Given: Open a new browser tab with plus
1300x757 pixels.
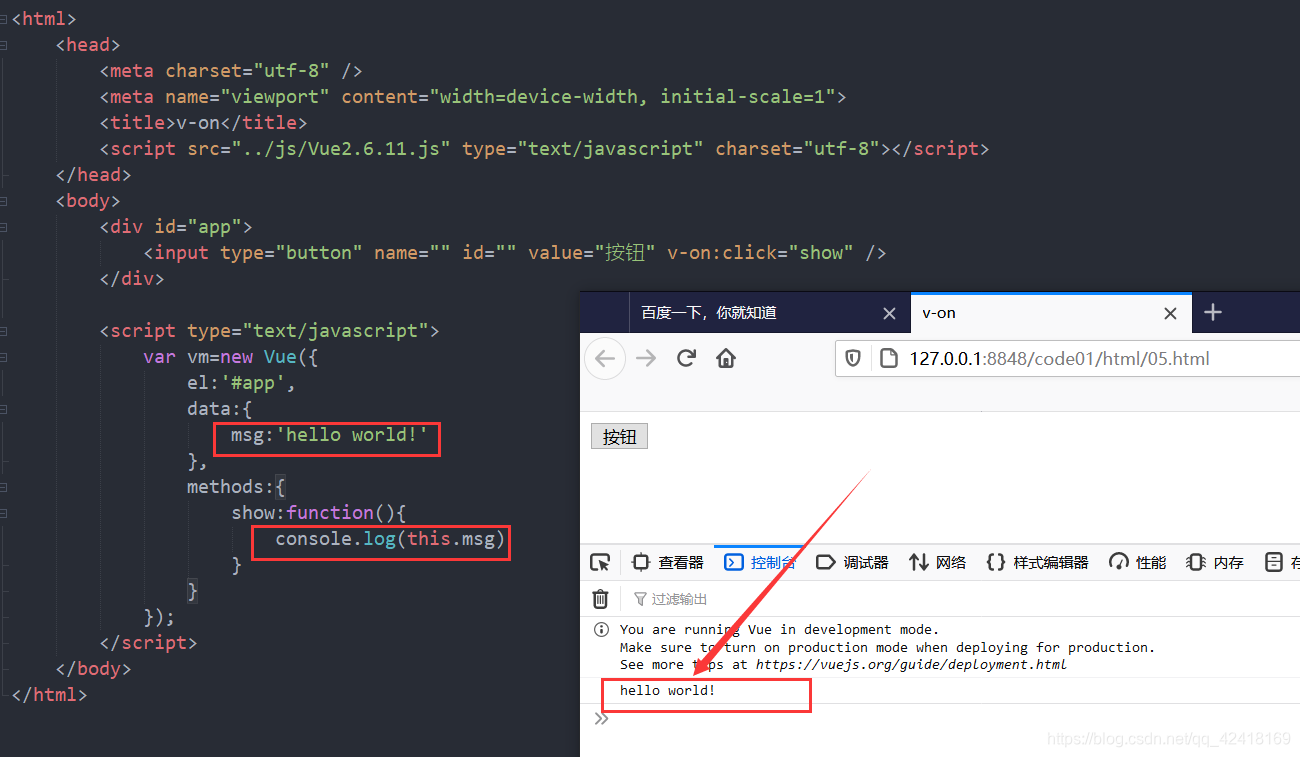Looking at the screenshot, I should tap(1213, 313).
